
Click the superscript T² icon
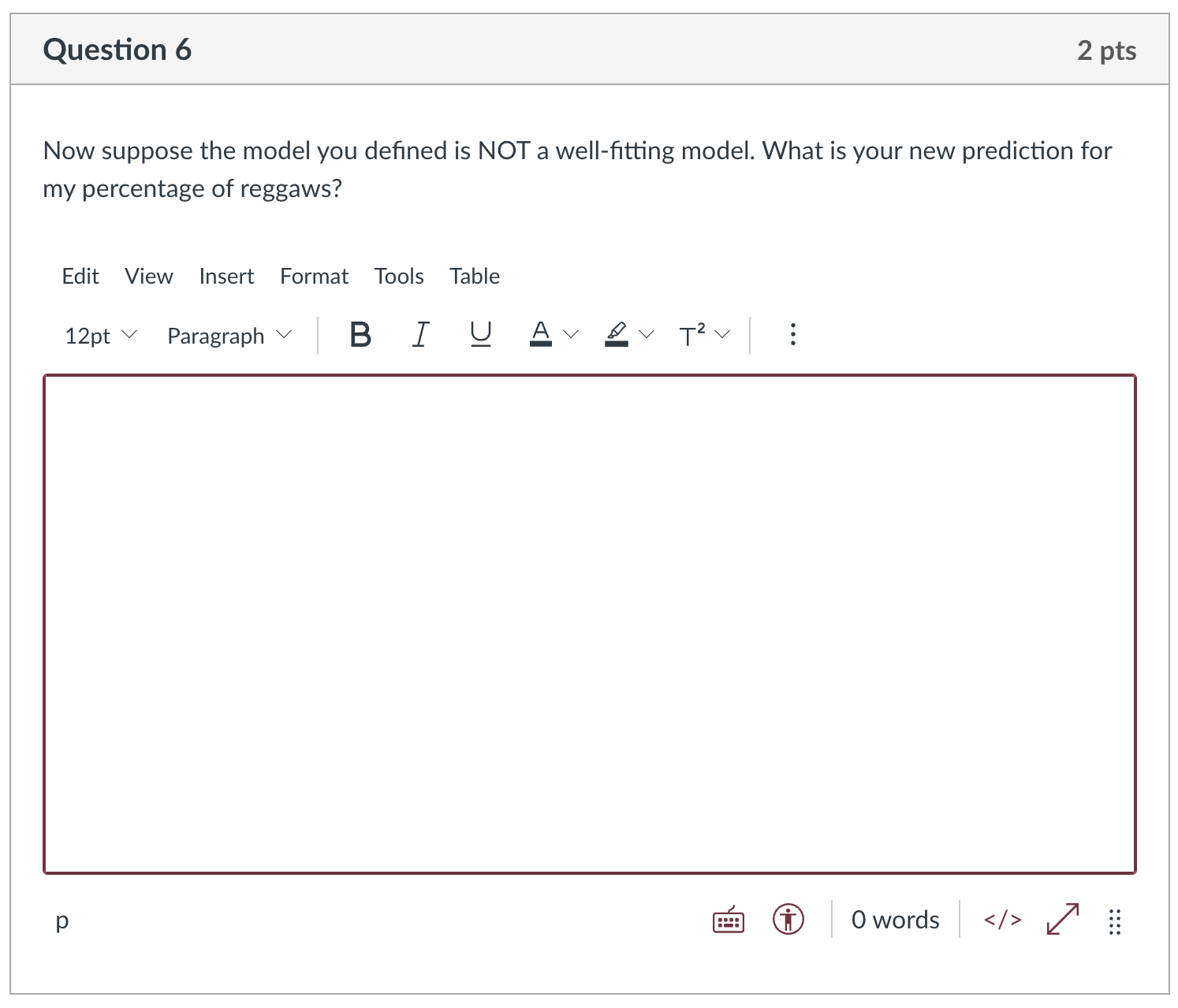[x=692, y=335]
